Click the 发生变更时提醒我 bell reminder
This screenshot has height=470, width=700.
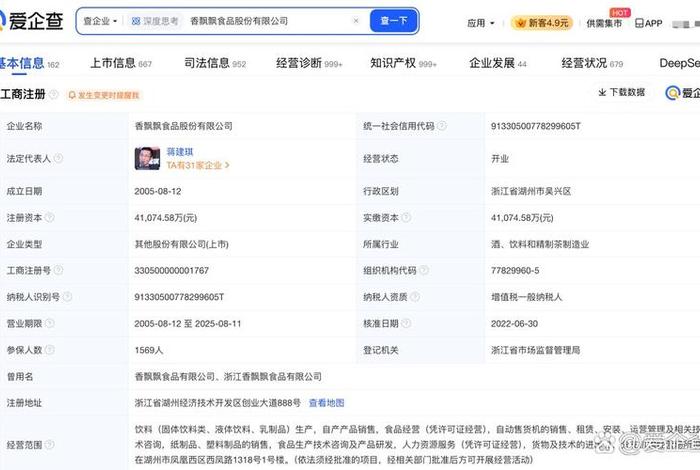pyautogui.click(x=104, y=95)
